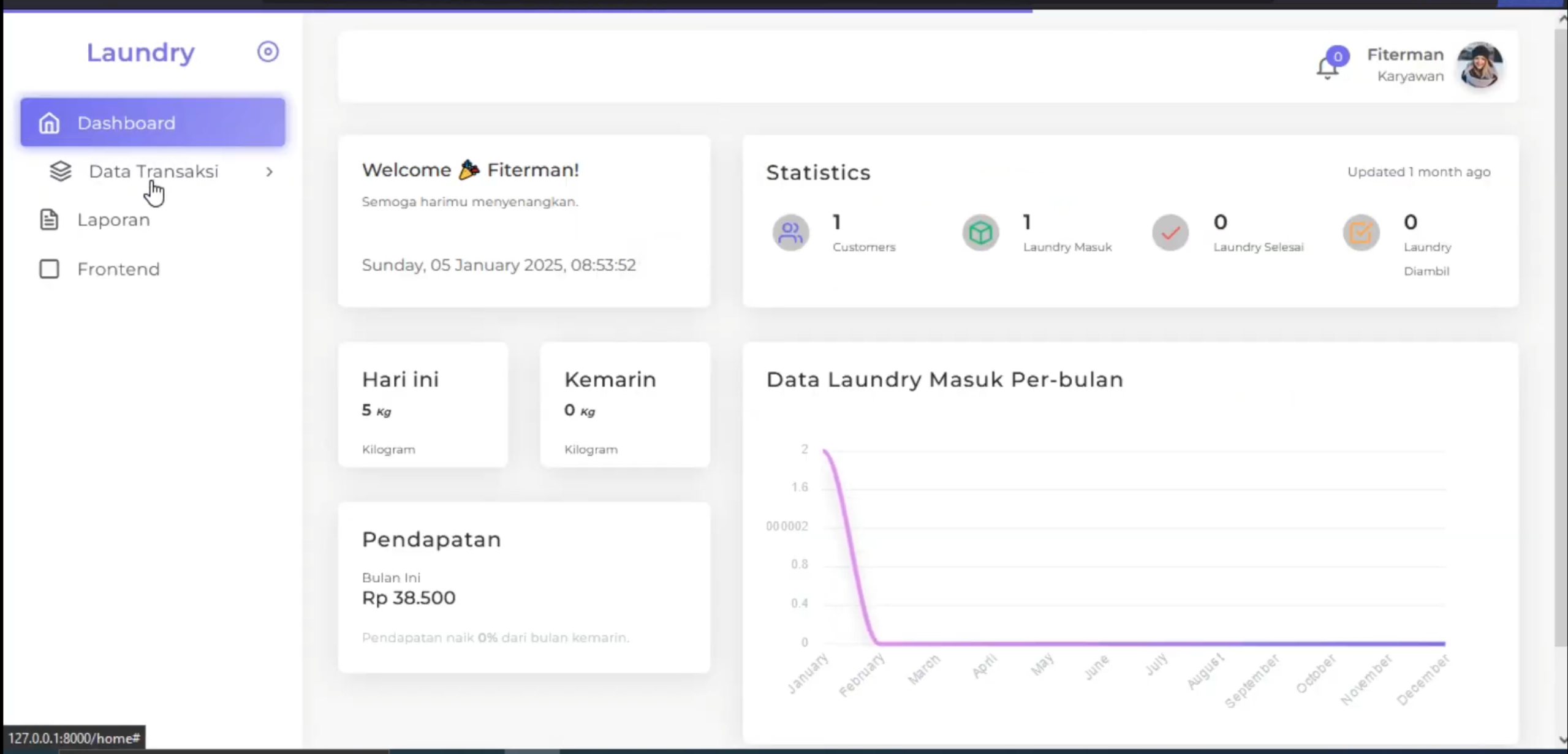The height and width of the screenshot is (754, 1568).
Task: Click the '5 Kg' value
Action: pos(376,410)
